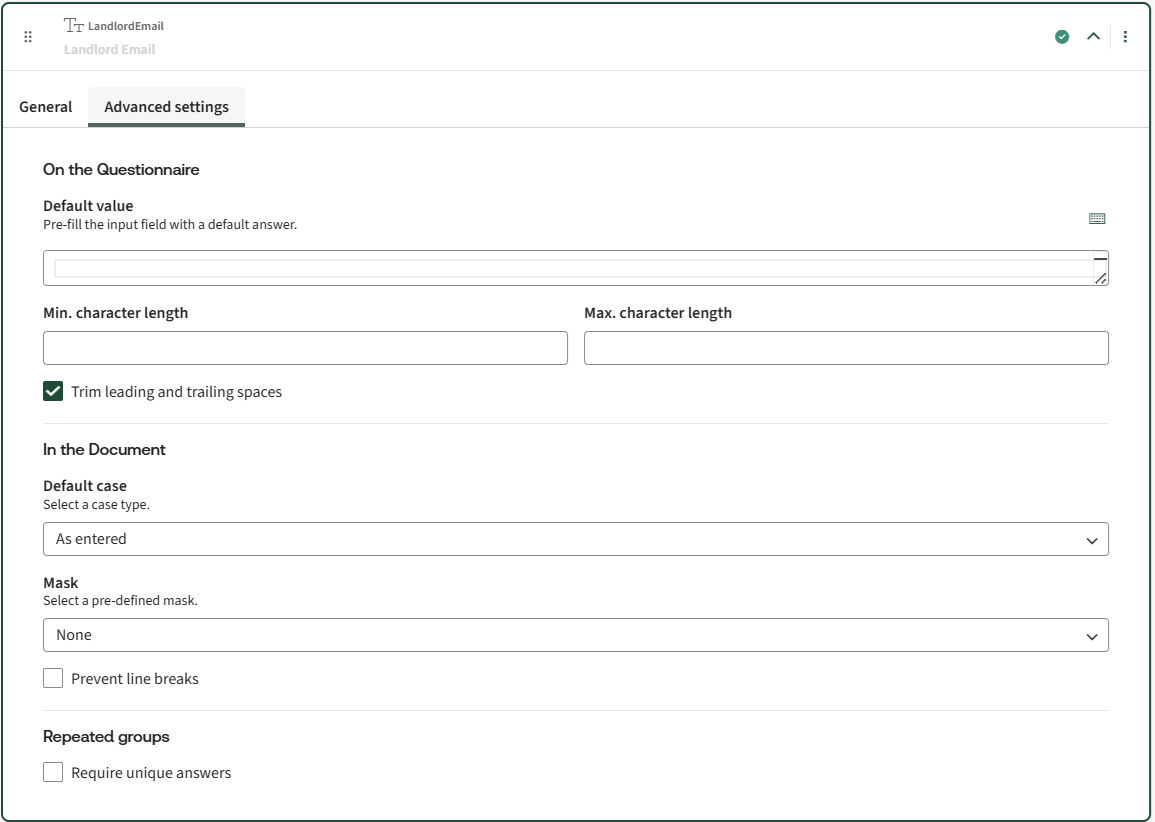Open the Mask dropdown showing None
1155x822 pixels.
pos(575,635)
